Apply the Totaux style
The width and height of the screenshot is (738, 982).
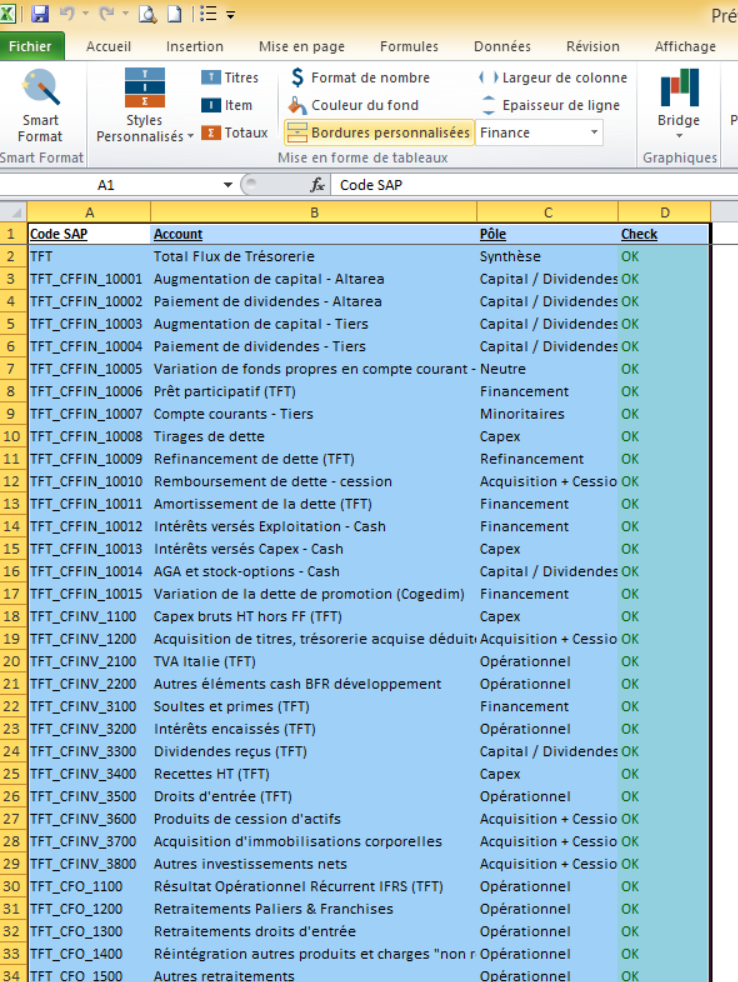[234, 132]
